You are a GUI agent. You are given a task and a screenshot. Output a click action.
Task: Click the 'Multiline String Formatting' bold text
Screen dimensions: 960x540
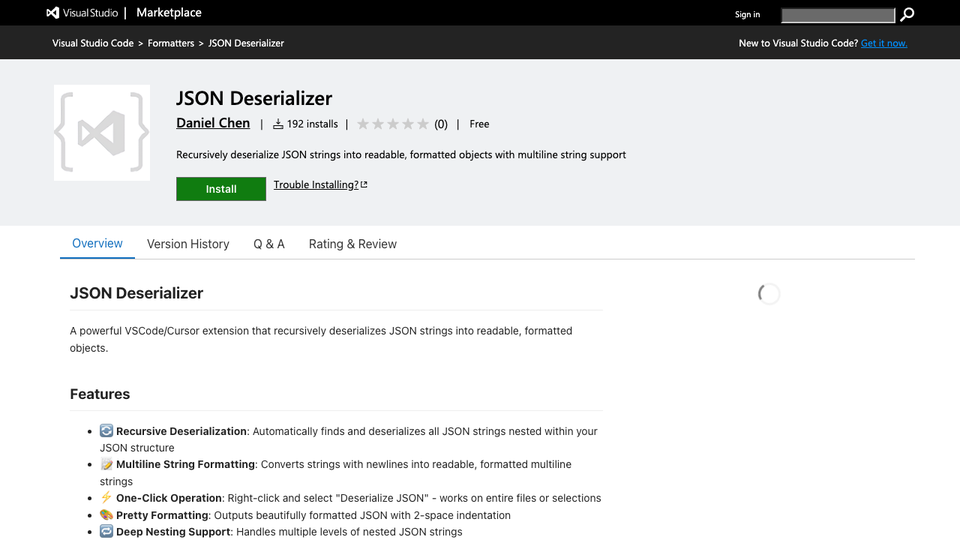tap(186, 465)
